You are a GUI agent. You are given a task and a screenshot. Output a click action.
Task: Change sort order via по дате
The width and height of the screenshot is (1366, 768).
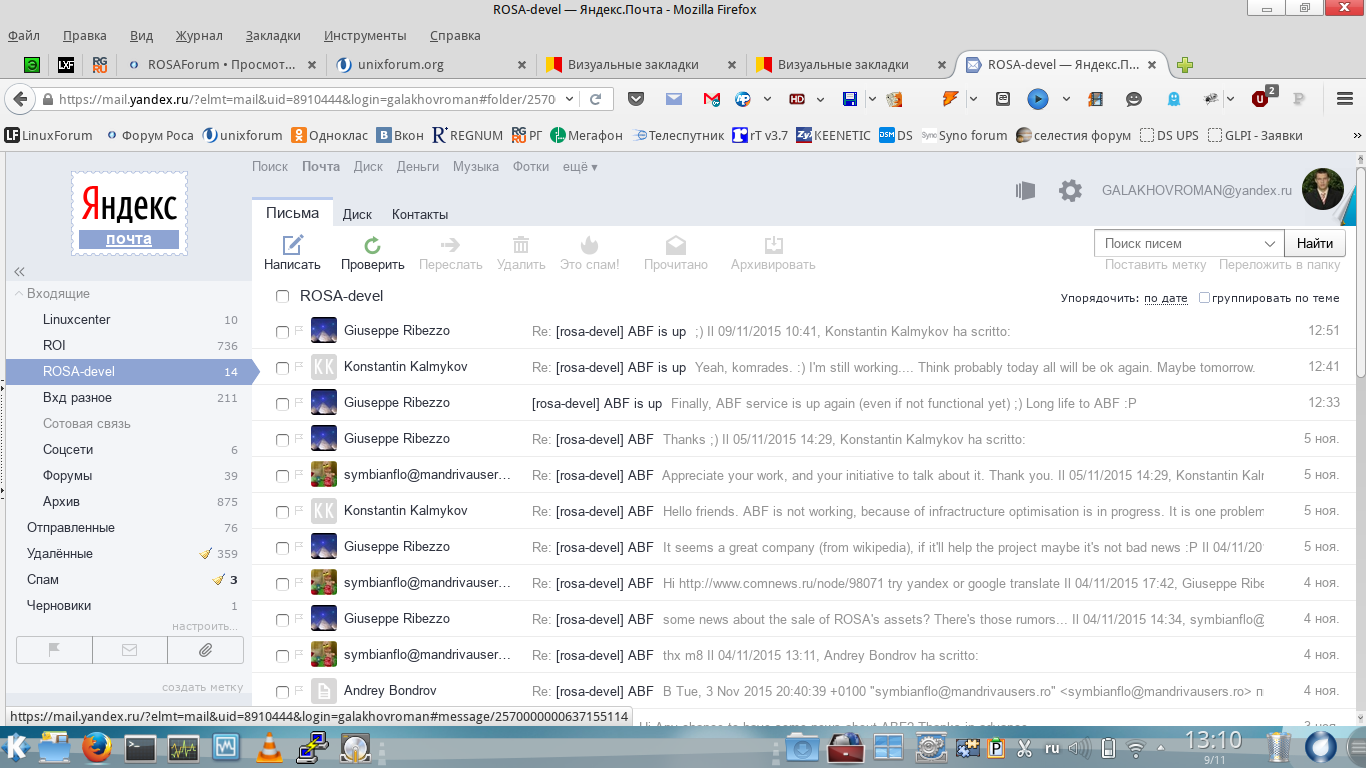[x=1166, y=298]
